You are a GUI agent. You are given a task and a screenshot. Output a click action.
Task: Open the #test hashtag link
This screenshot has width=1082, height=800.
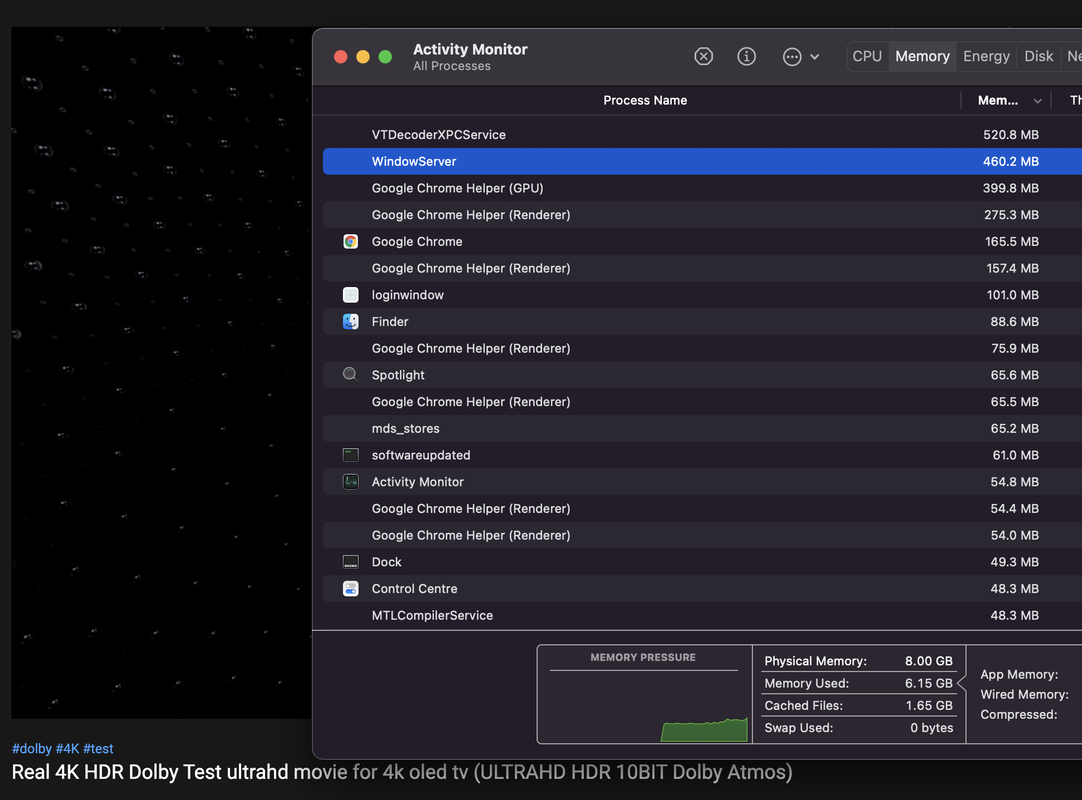(x=98, y=748)
